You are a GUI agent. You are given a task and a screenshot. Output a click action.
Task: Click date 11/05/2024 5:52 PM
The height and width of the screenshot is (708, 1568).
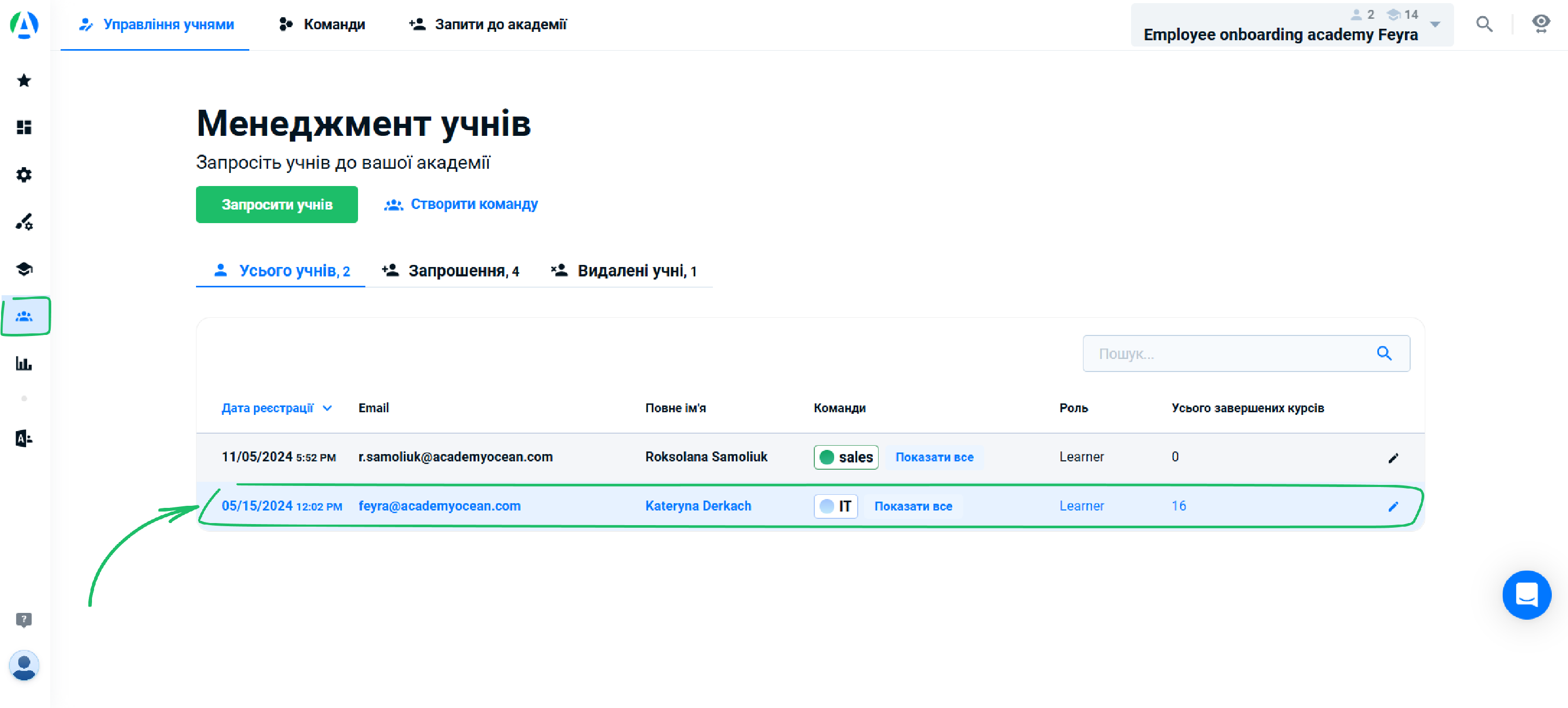(279, 457)
